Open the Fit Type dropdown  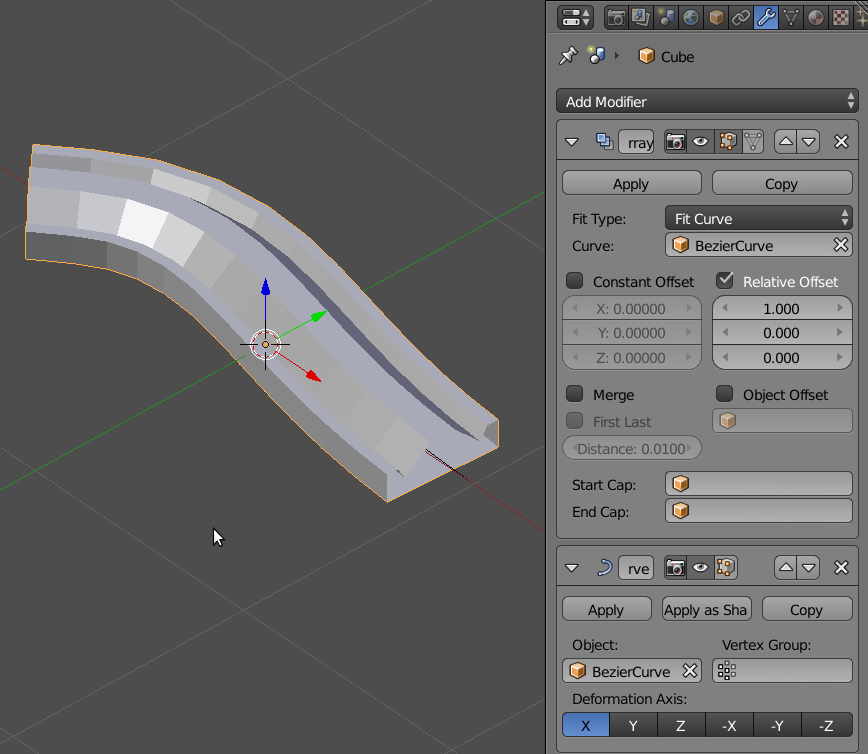tap(758, 217)
